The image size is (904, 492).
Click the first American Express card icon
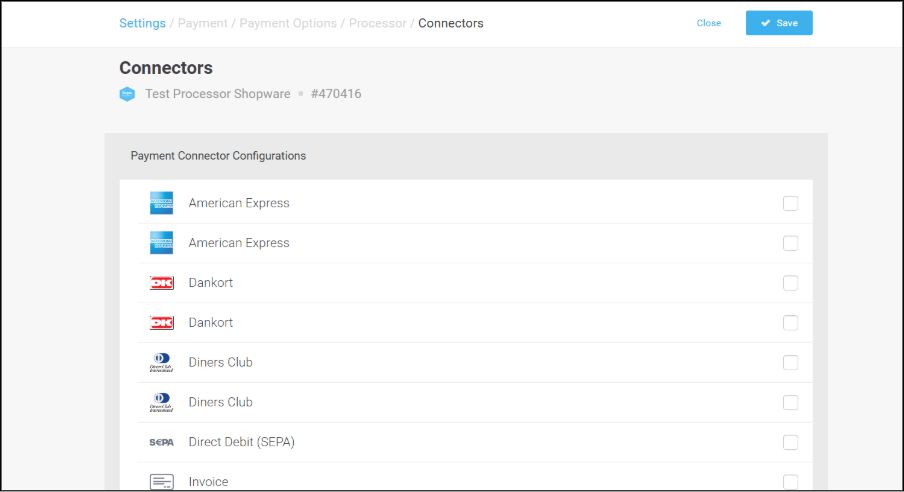click(161, 203)
